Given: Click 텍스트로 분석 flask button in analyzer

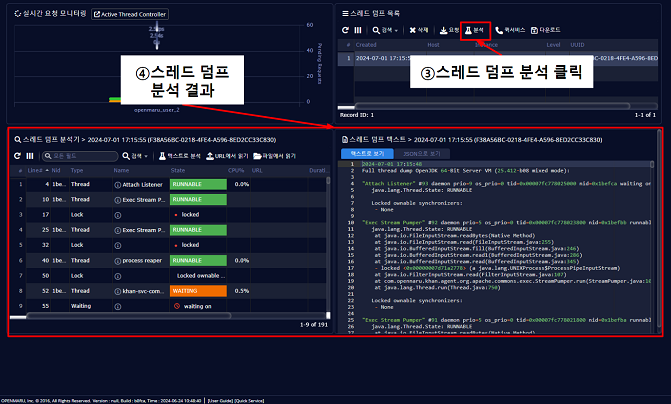Looking at the screenshot, I should [179, 156].
